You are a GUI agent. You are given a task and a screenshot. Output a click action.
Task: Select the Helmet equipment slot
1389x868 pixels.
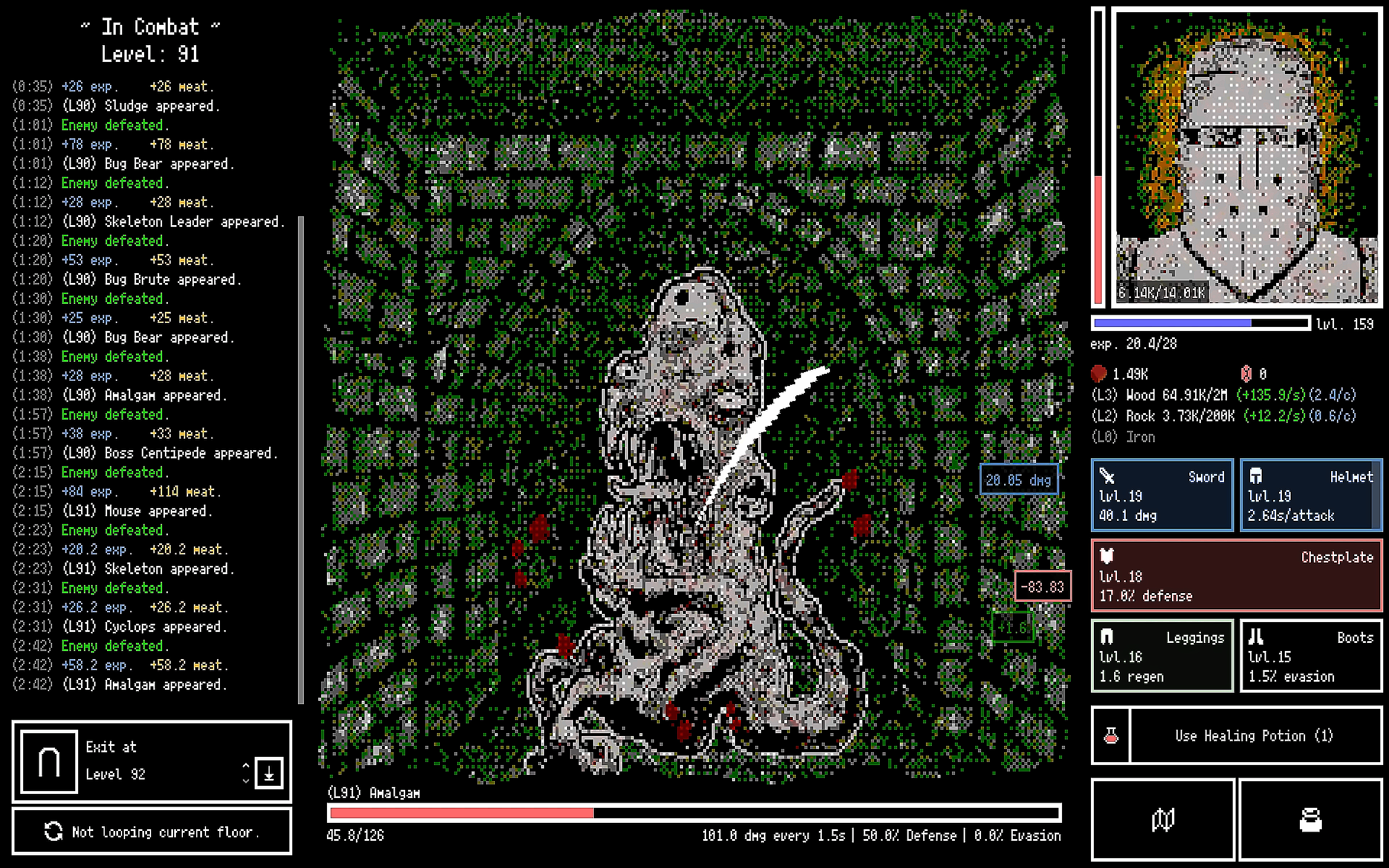point(1311,495)
